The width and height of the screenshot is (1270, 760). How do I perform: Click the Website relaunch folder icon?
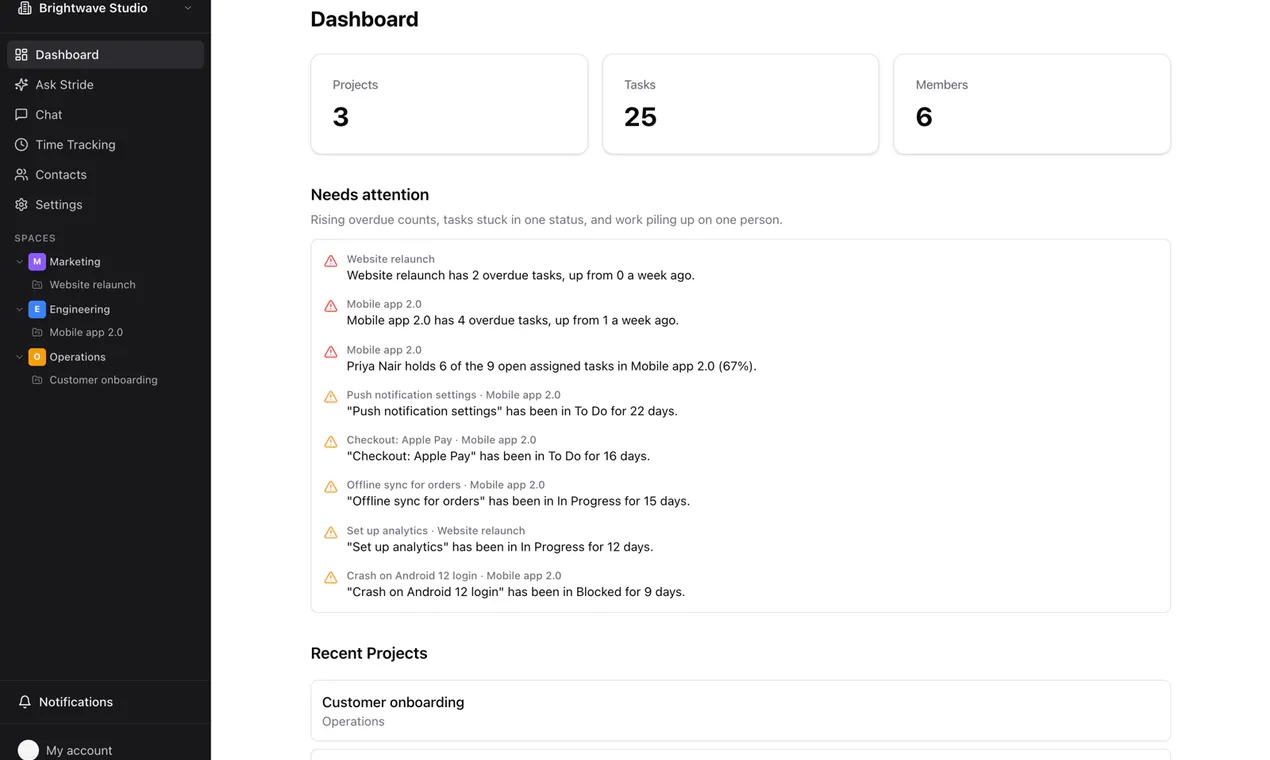(x=37, y=285)
